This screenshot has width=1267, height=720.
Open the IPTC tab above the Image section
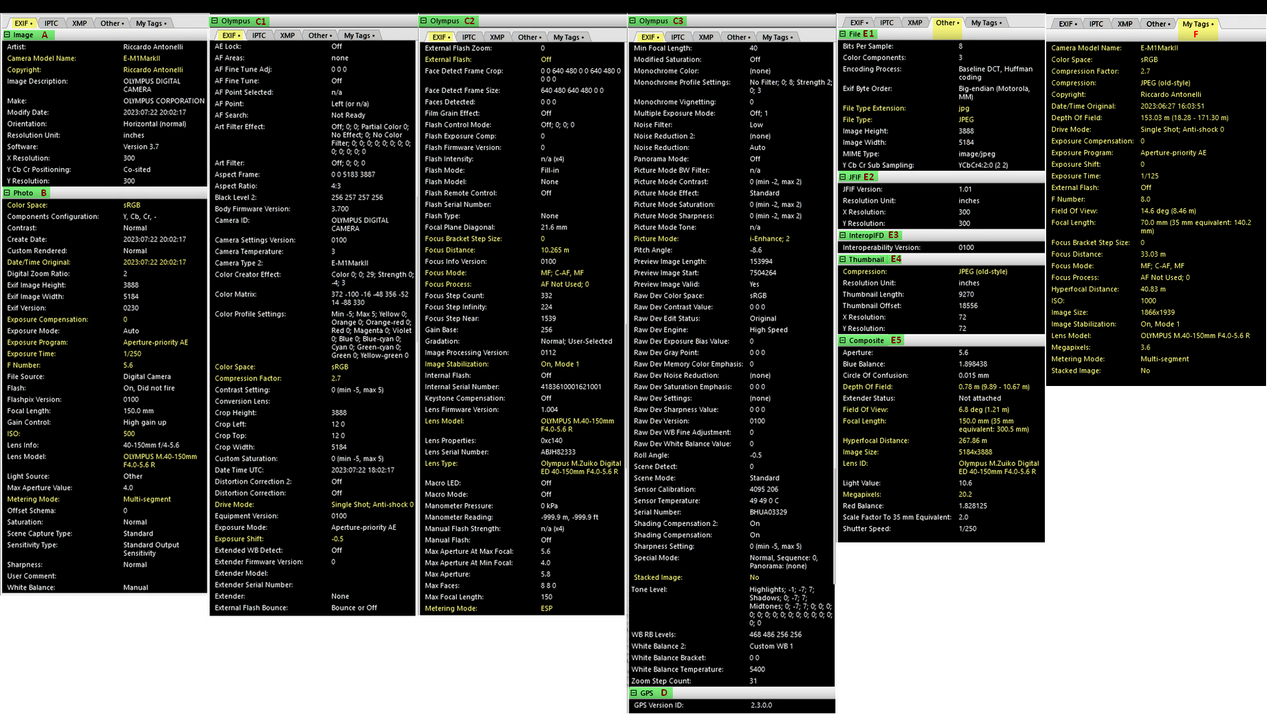pos(50,23)
